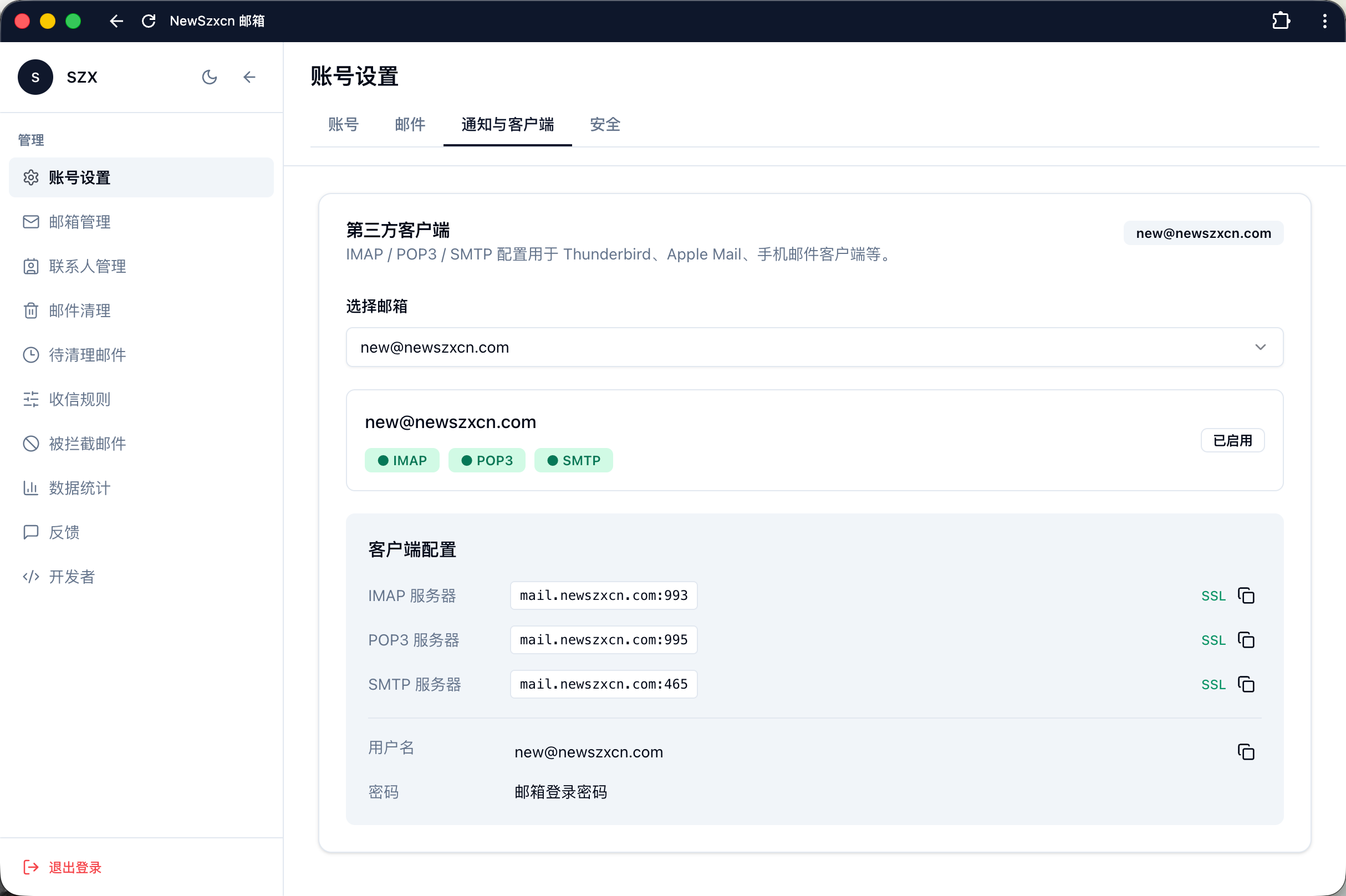Select the 通知与客户端 tab
Screen dimensions: 1346x896
click(507, 124)
